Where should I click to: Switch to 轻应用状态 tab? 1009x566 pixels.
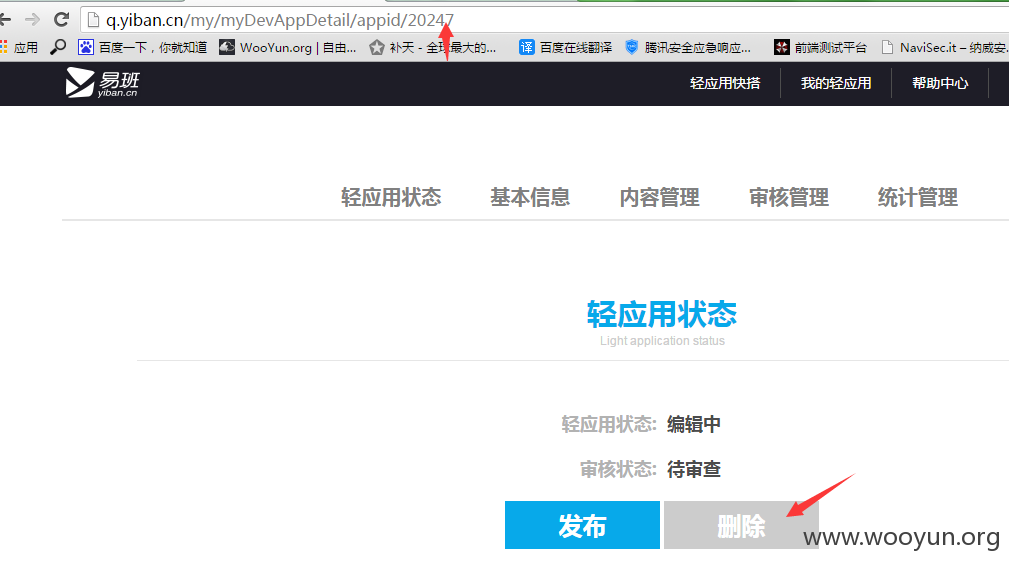(391, 197)
